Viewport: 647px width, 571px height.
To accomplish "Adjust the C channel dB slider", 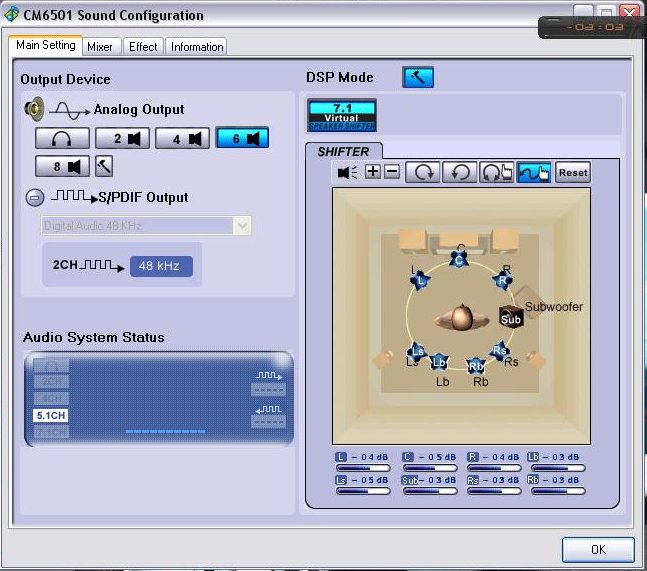I will pyautogui.click(x=430, y=468).
